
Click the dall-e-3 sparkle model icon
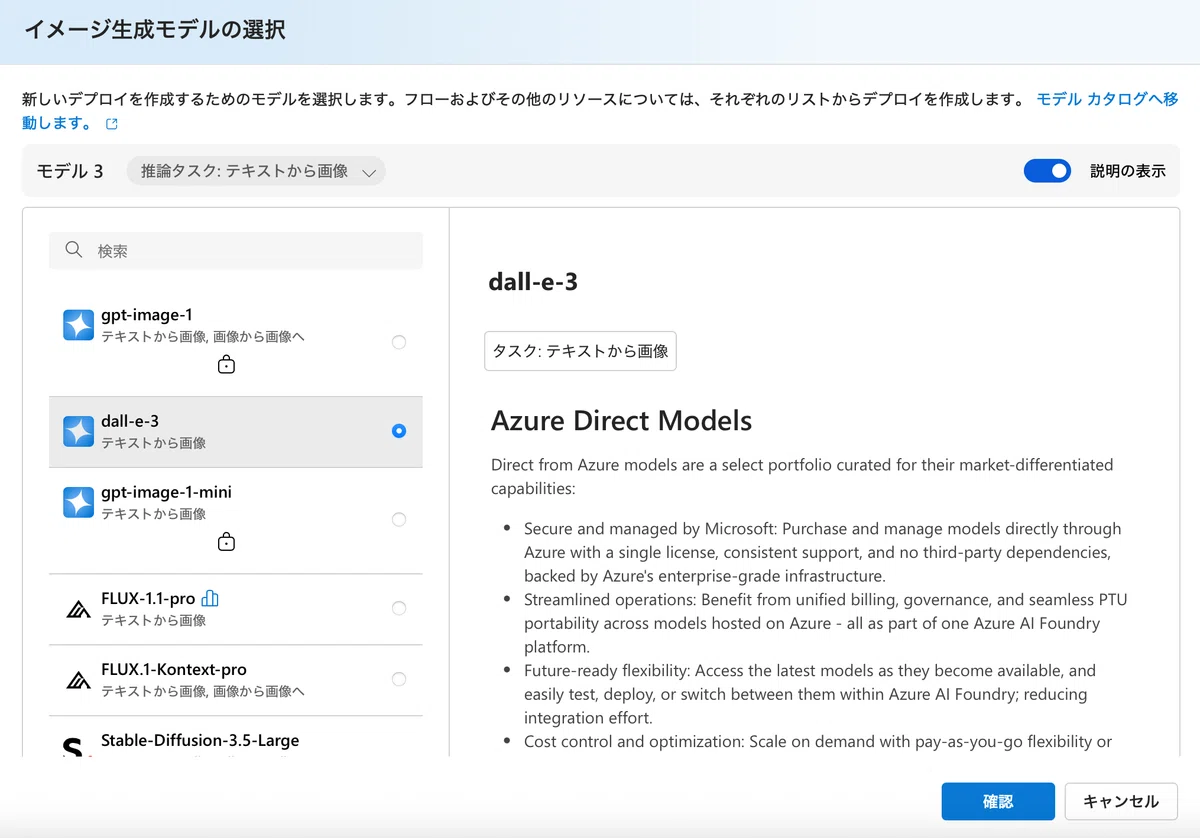point(78,431)
